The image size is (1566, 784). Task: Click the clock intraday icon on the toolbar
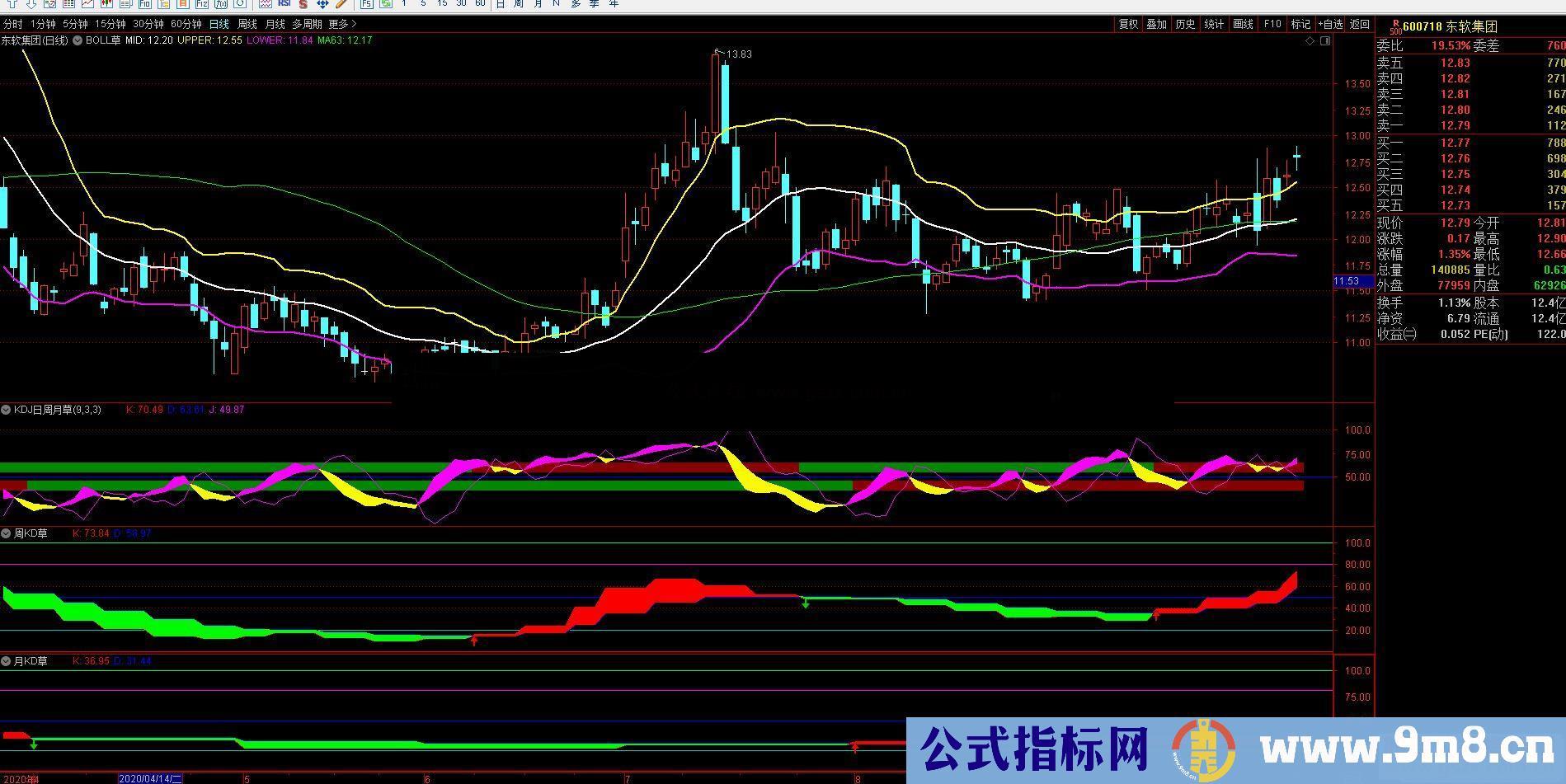pos(240,4)
